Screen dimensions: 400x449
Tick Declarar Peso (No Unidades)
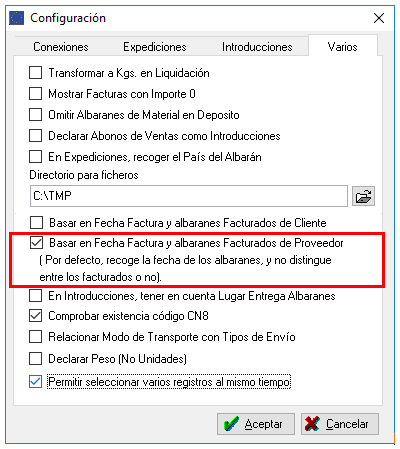[x=36, y=359]
